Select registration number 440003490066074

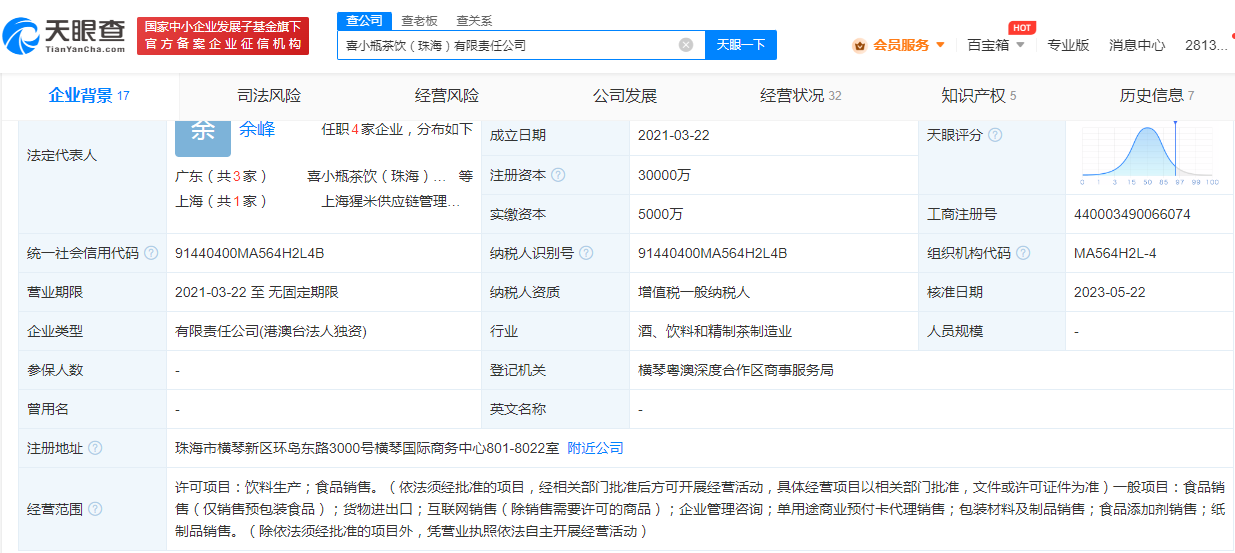[x=1132, y=214]
